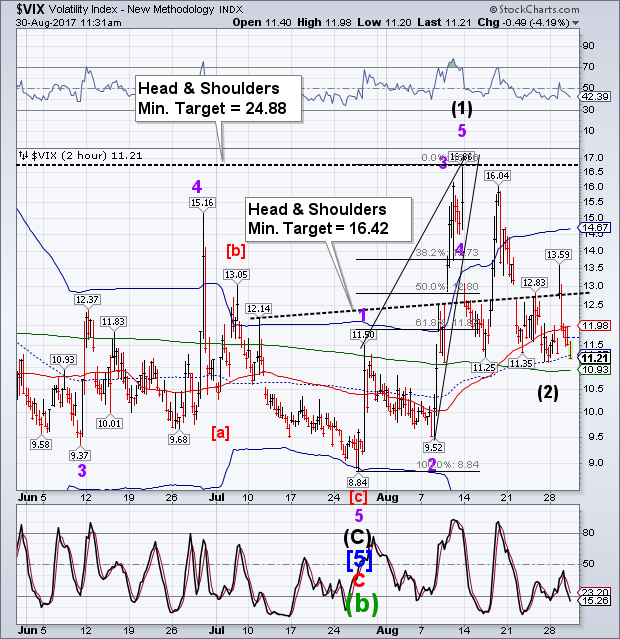This screenshot has width=620, height=639.
Task: Click the 42.39 RSI value label
Action: click(596, 96)
